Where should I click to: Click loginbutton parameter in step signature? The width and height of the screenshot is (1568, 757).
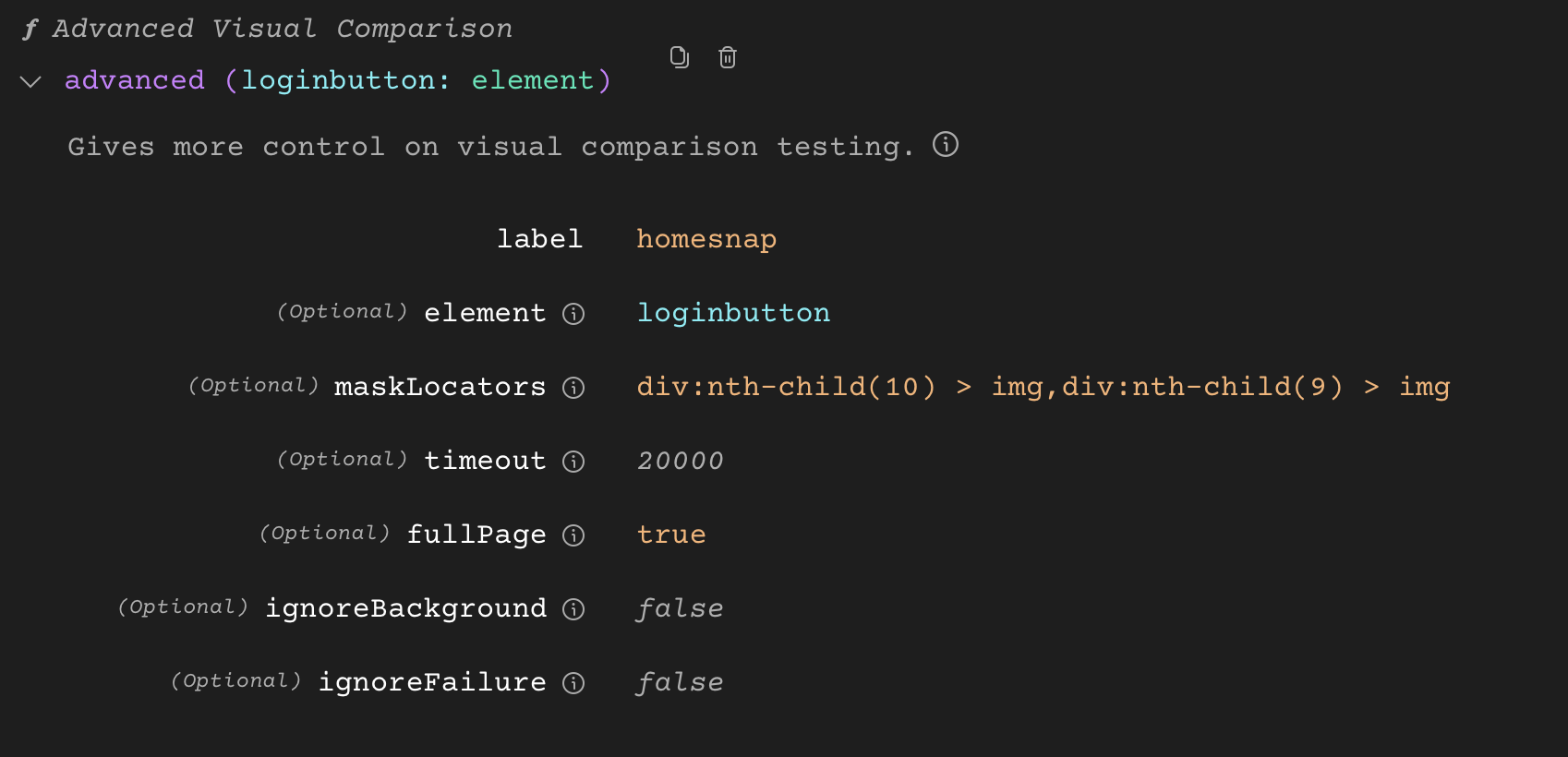coord(337,80)
